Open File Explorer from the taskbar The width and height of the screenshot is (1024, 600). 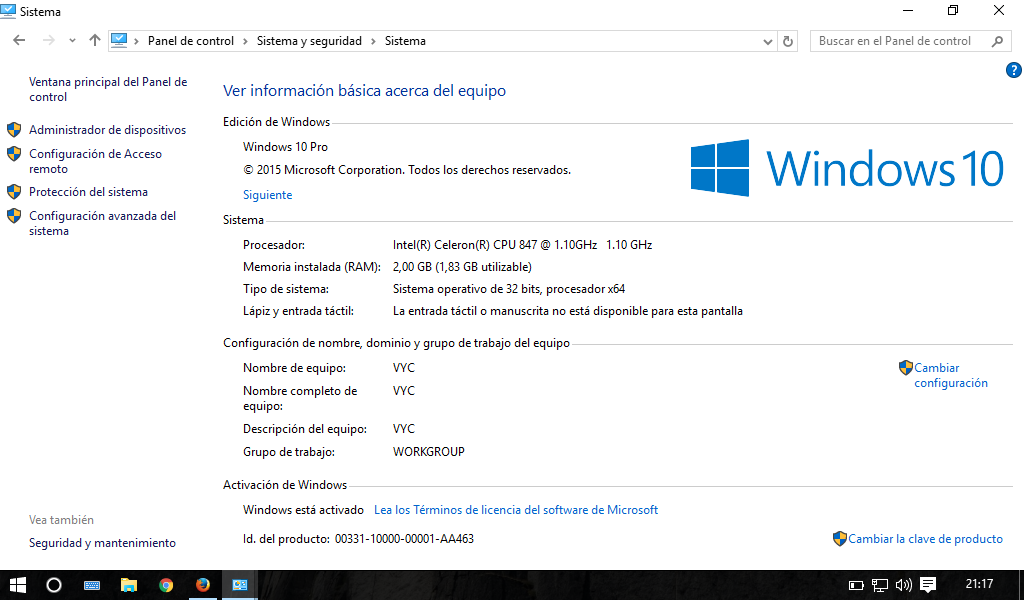point(129,585)
